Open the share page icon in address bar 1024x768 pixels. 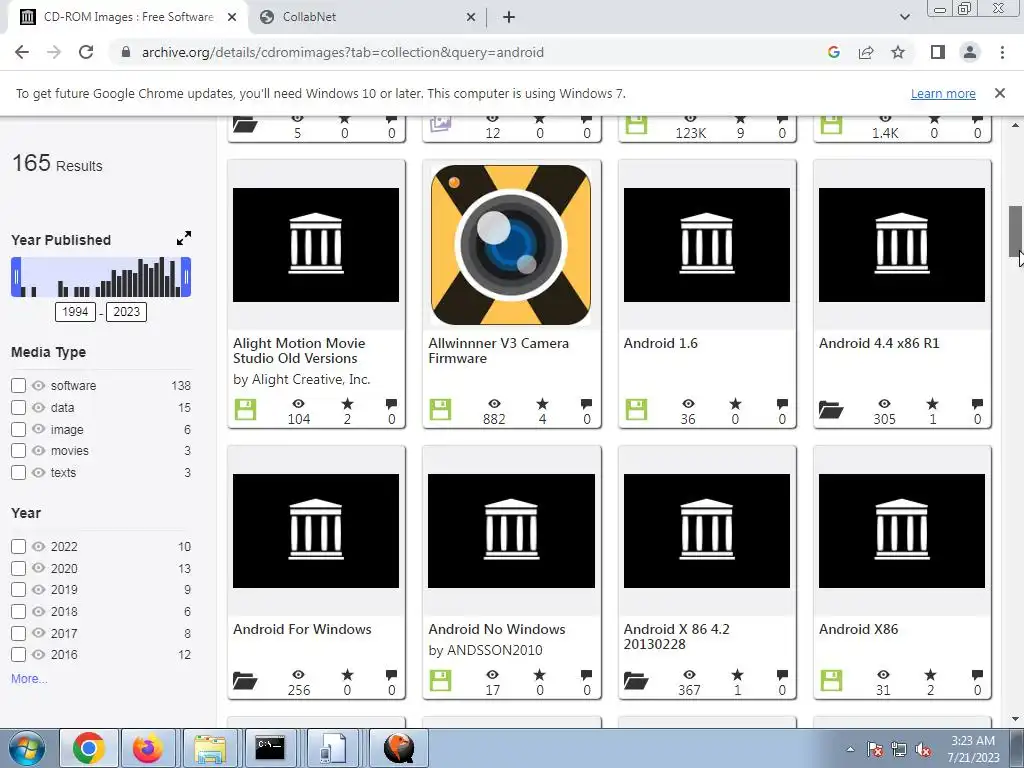click(x=866, y=52)
